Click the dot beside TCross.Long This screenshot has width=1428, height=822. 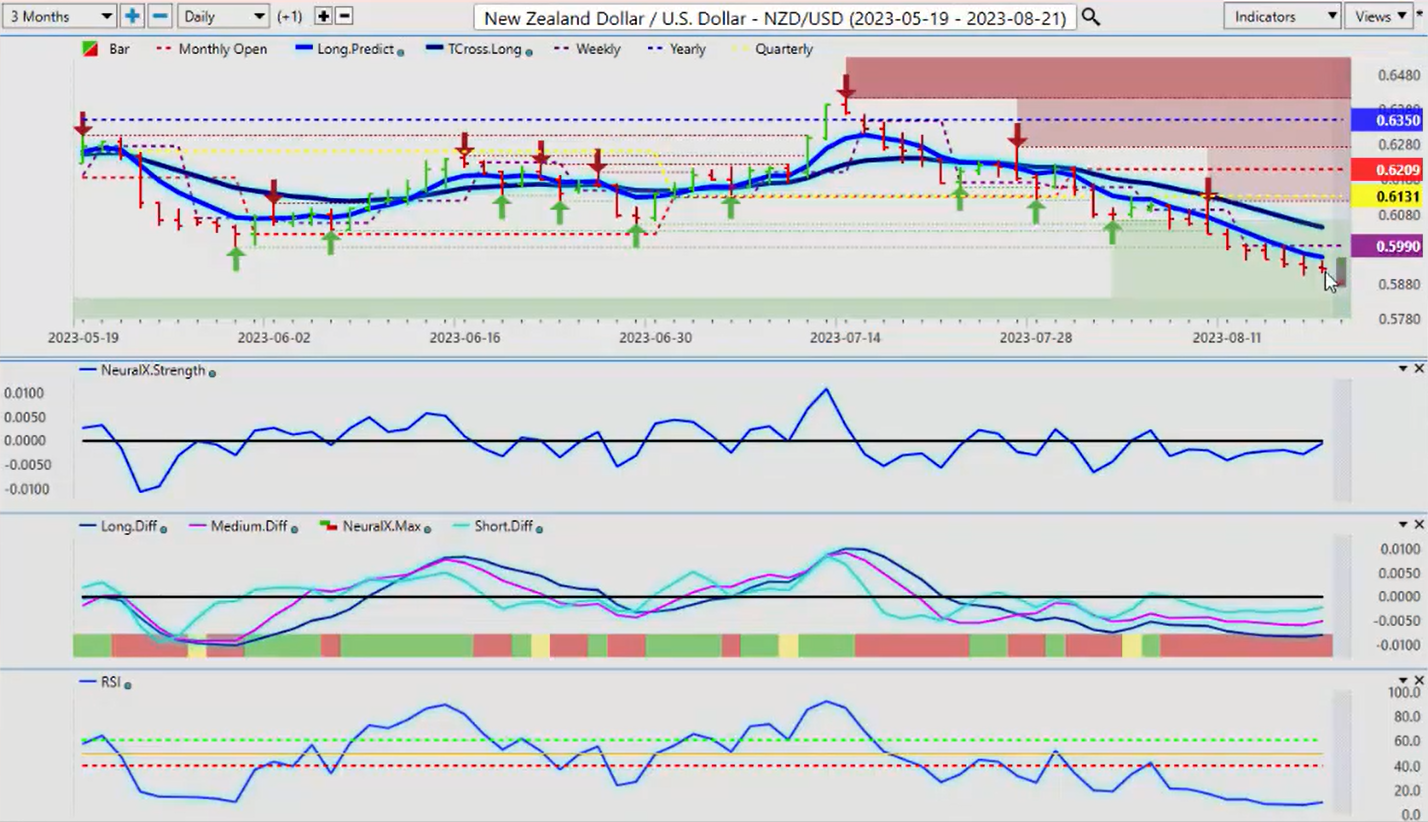(528, 51)
